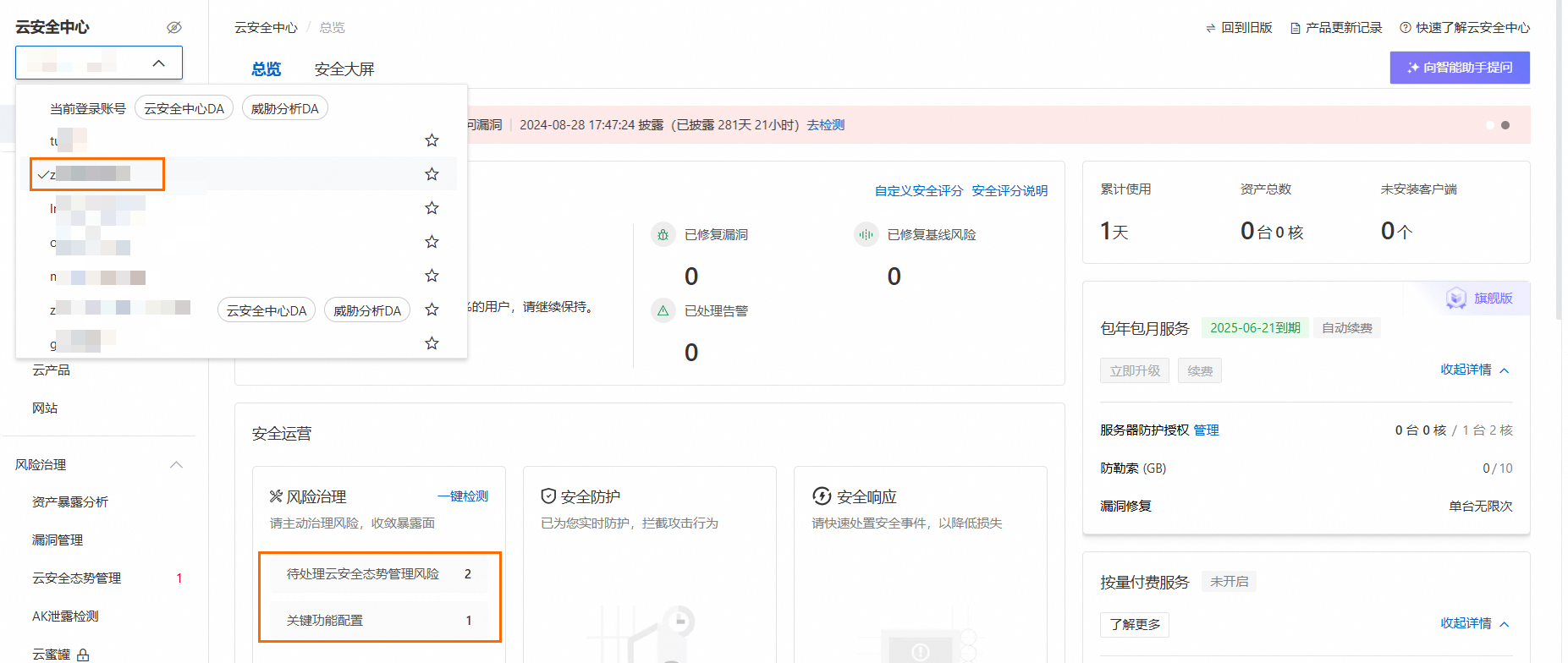Image resolution: width=1568 pixels, height=663 pixels.
Task: Select the 云安全中心DA filter tag at top
Action: (x=184, y=108)
